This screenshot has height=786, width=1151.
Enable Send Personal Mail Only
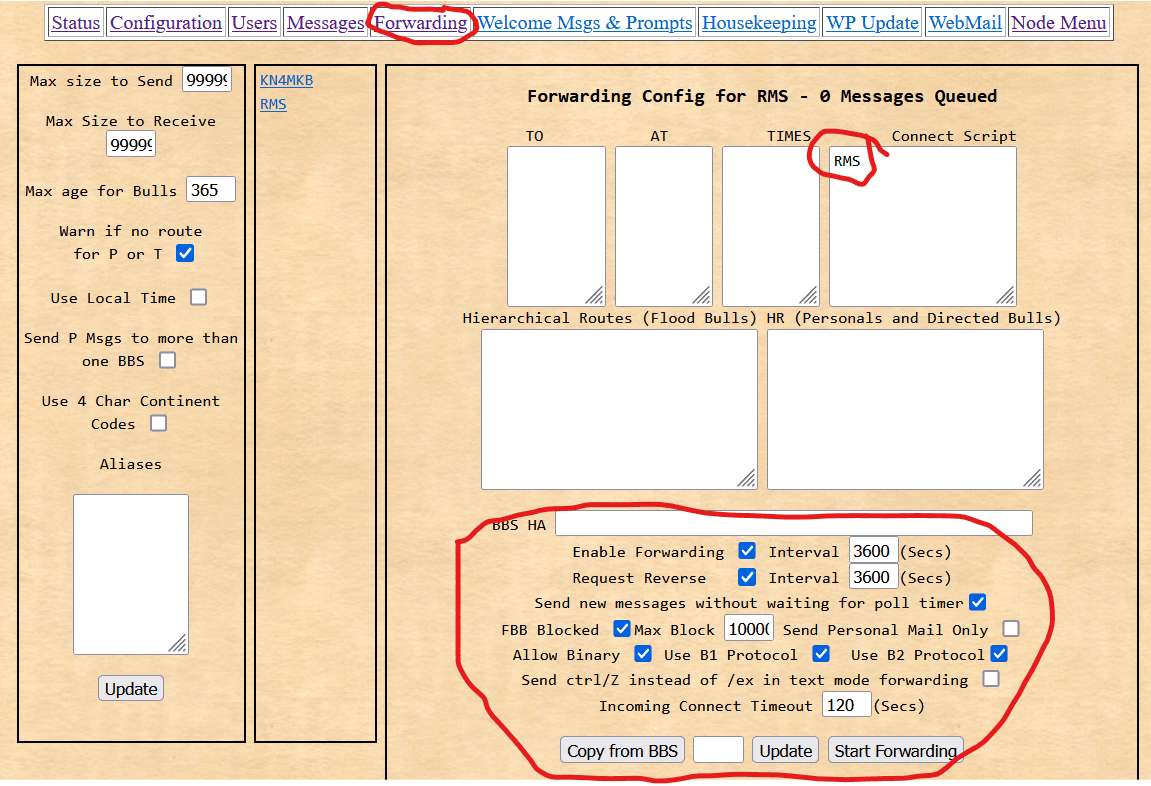pyautogui.click(x=1010, y=628)
